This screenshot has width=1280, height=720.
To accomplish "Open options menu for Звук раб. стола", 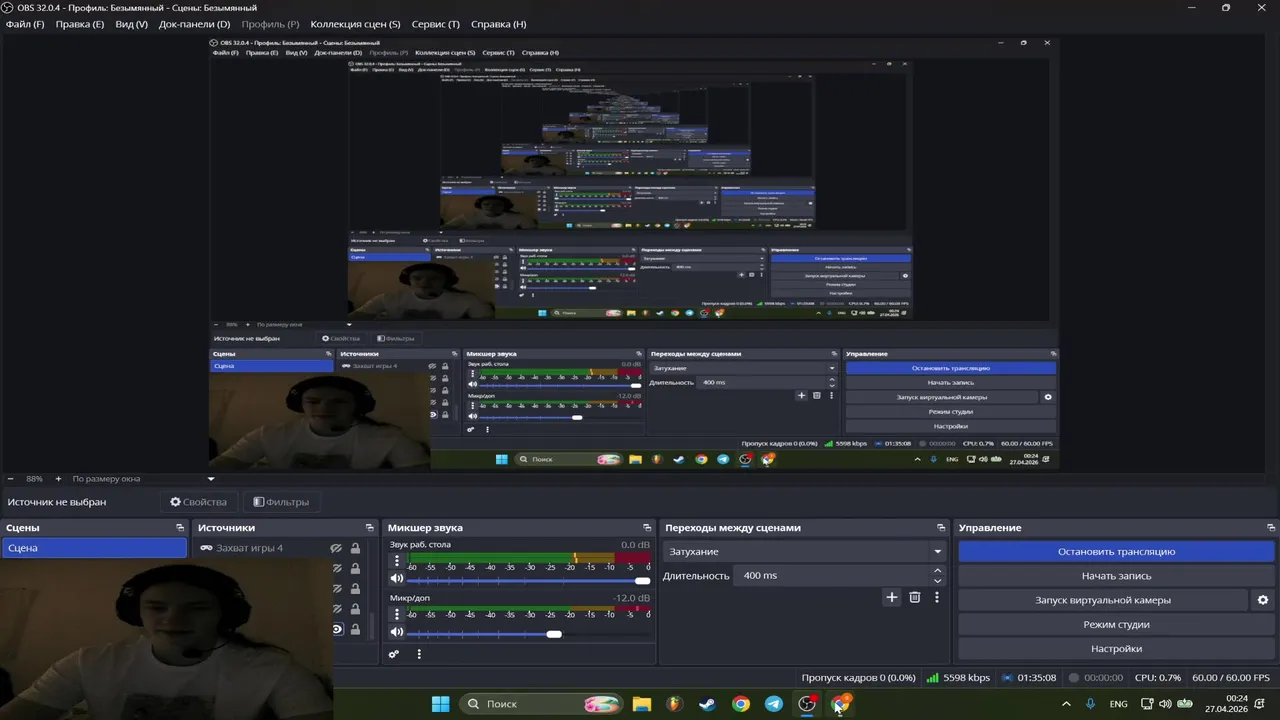I will click(397, 561).
